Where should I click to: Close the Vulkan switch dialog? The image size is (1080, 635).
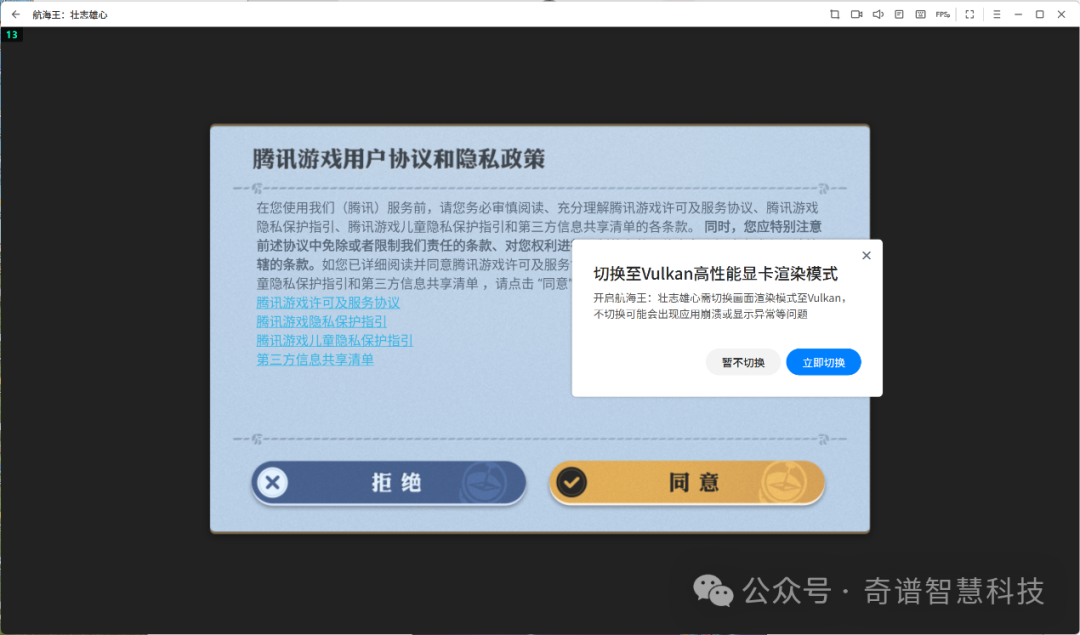tap(866, 255)
